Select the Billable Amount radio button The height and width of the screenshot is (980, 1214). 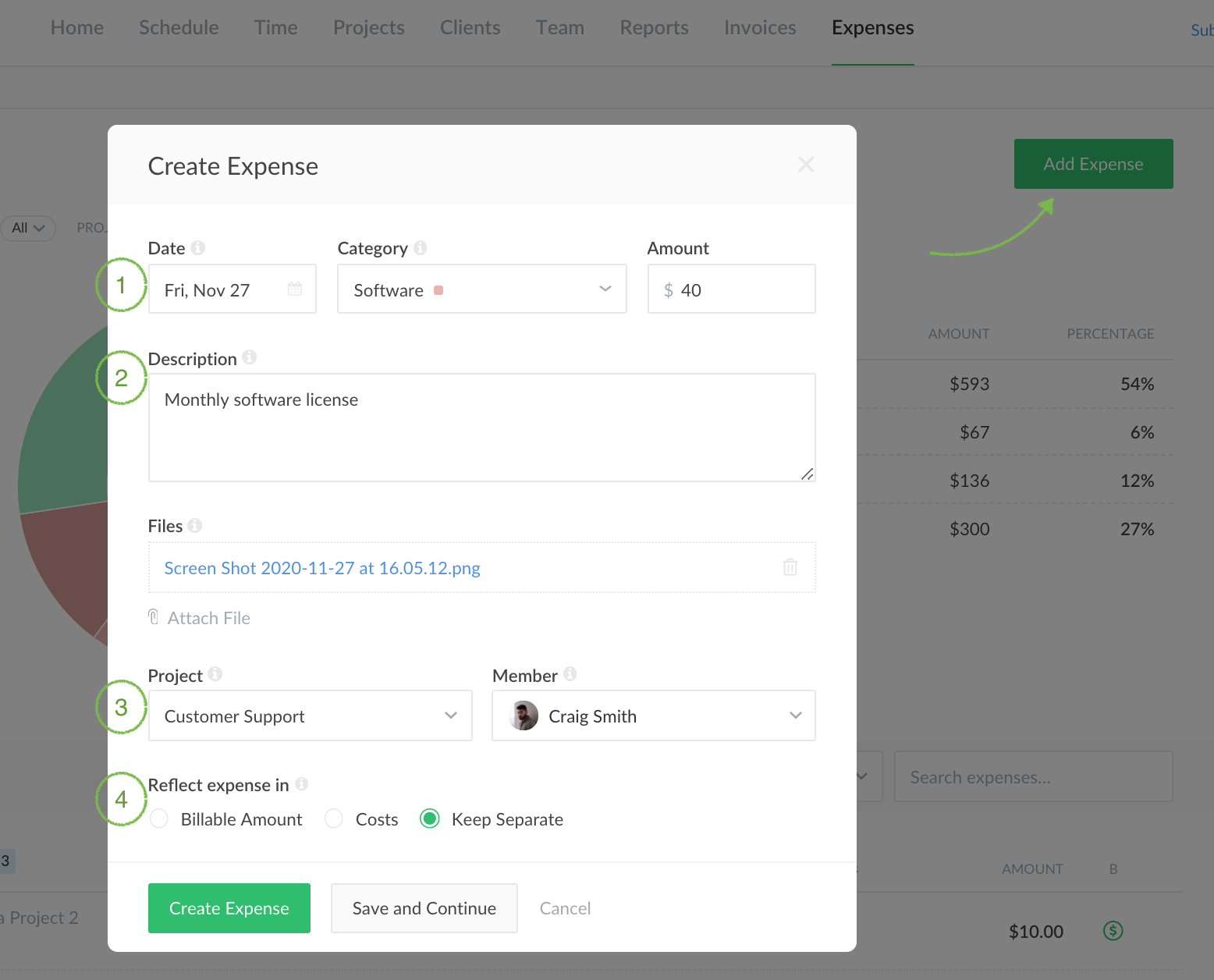pyautogui.click(x=159, y=818)
